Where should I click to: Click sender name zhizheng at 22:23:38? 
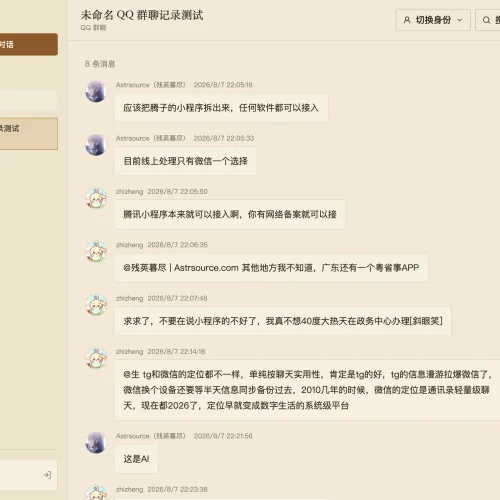click(129, 489)
